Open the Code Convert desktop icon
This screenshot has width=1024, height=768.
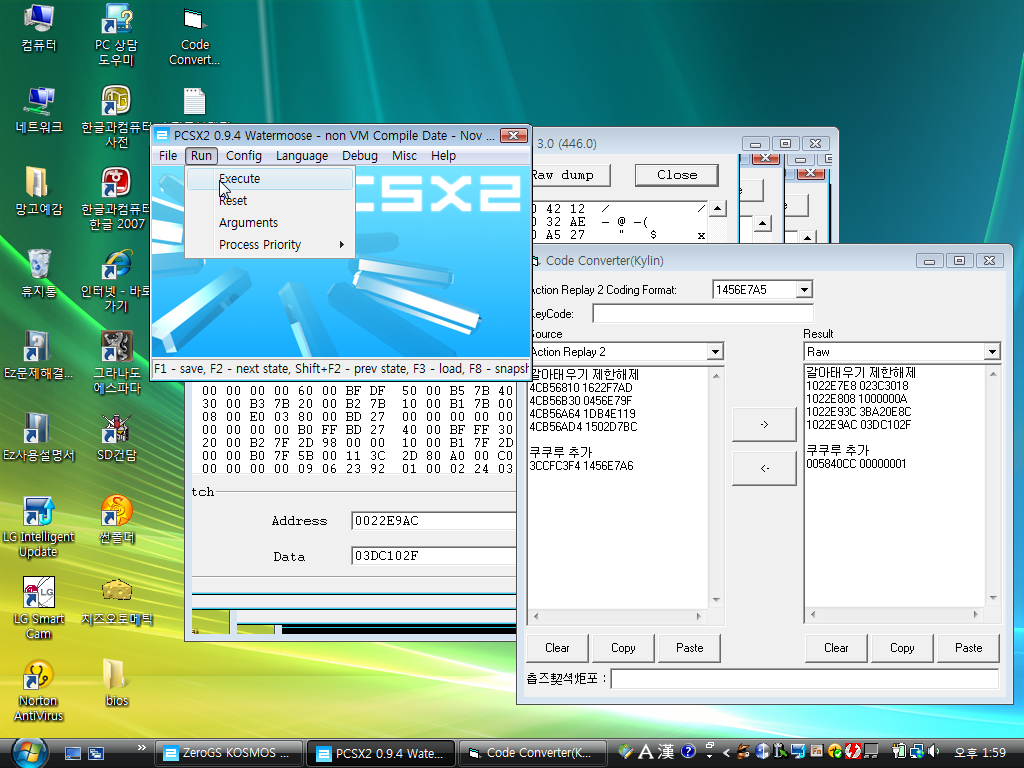pos(195,35)
